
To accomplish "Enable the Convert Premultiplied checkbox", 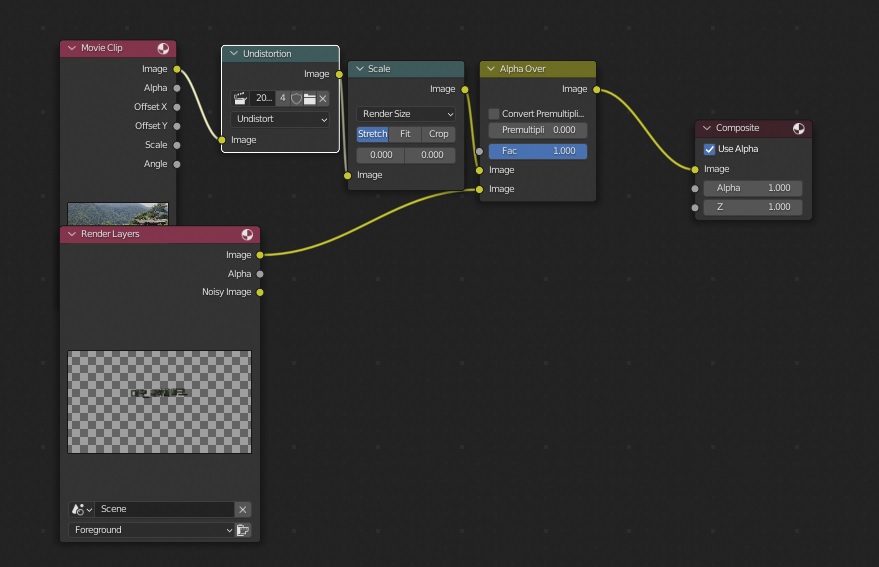I will tap(494, 114).
